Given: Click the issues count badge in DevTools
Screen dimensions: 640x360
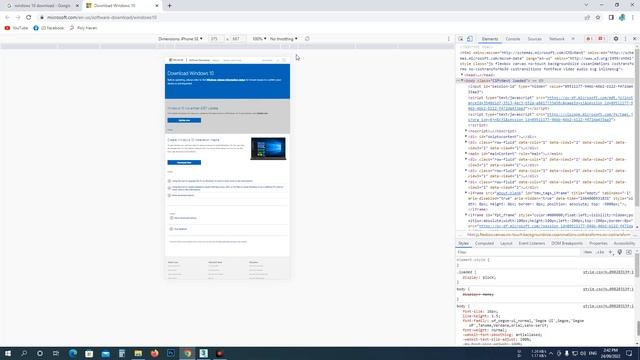Looking at the screenshot, I should [601, 39].
